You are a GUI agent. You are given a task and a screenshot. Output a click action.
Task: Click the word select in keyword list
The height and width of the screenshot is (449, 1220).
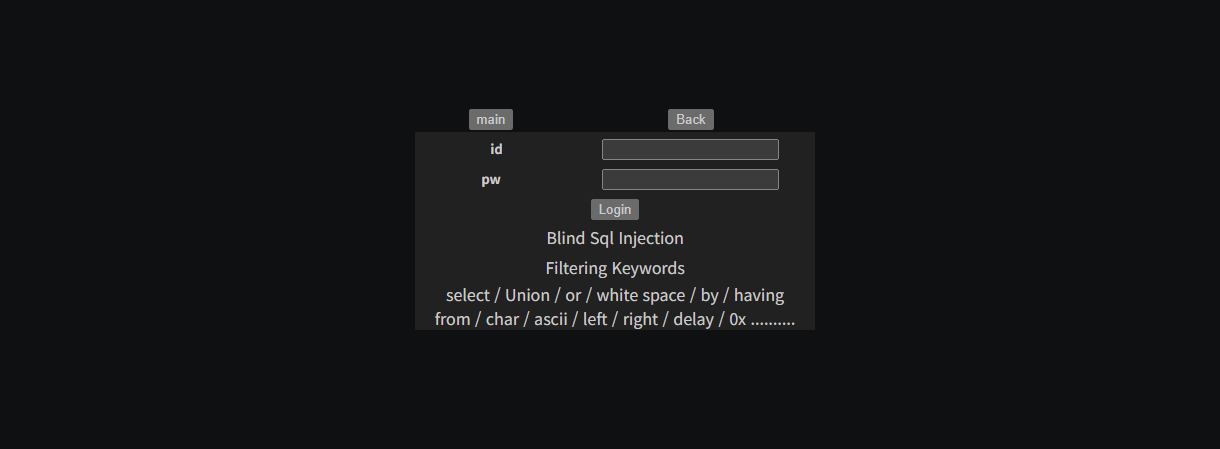468,295
